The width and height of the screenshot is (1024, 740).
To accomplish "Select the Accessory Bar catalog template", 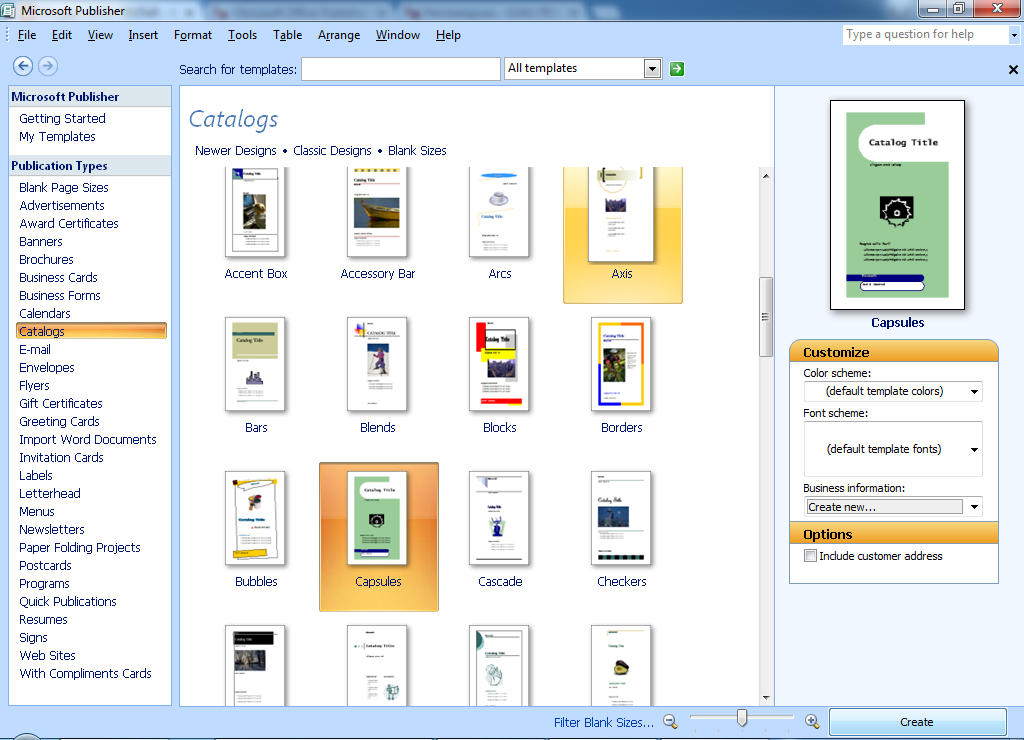I will [377, 224].
